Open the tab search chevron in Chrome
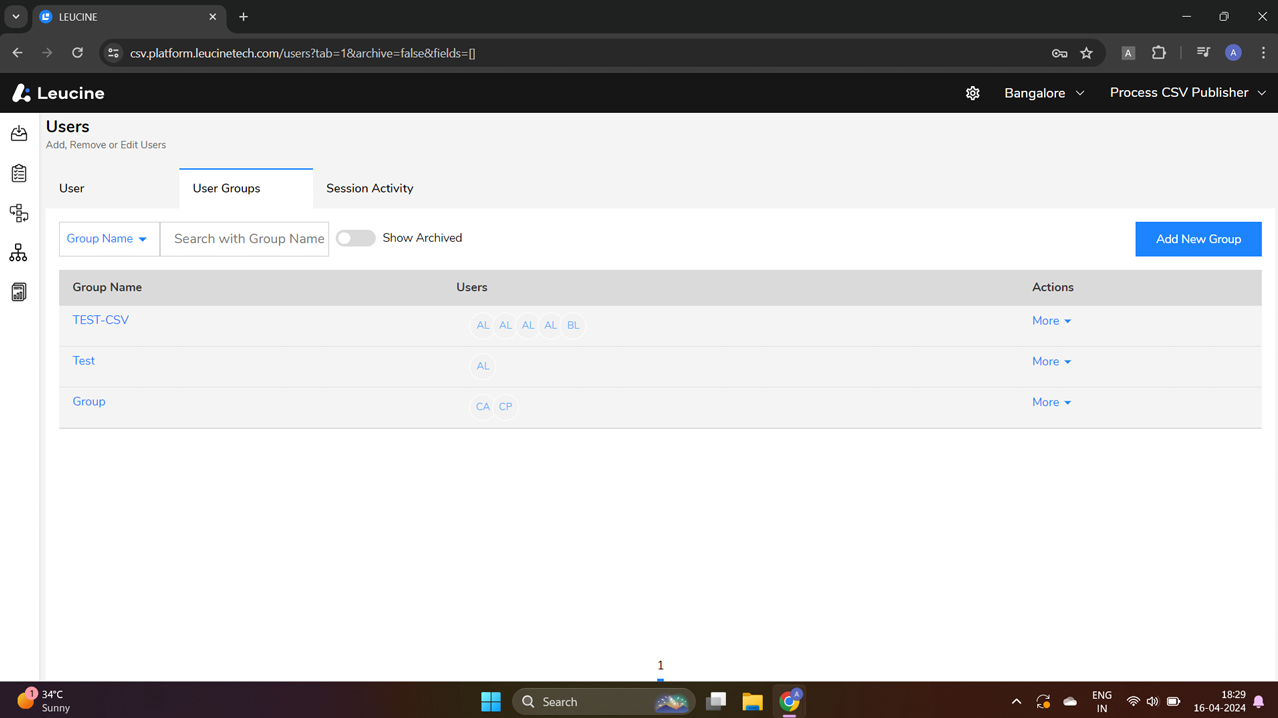The image size is (1278, 718). click(16, 17)
